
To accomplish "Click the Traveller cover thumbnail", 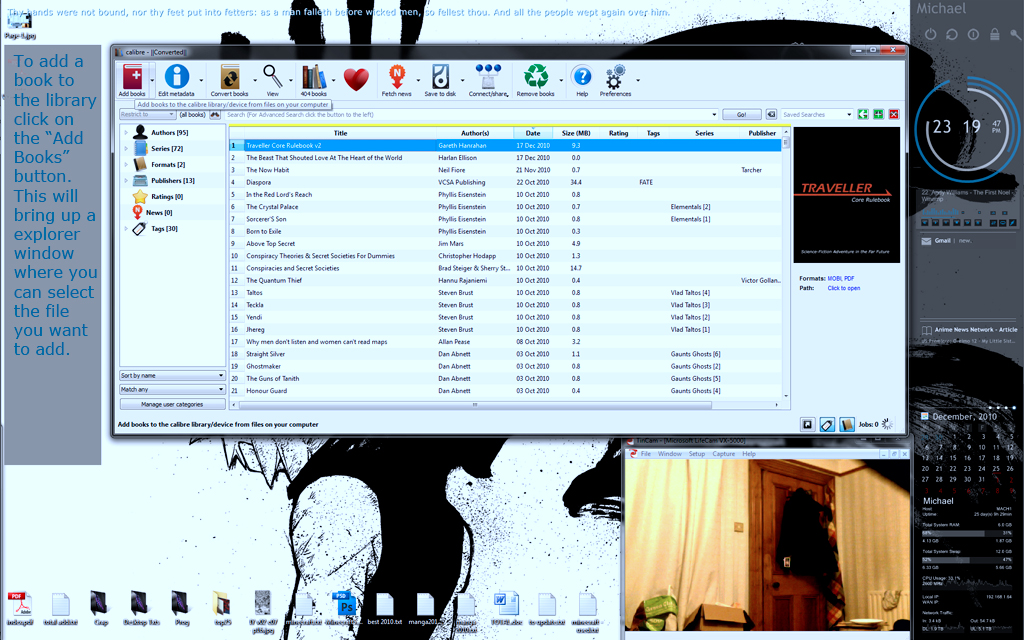I will 846,195.
